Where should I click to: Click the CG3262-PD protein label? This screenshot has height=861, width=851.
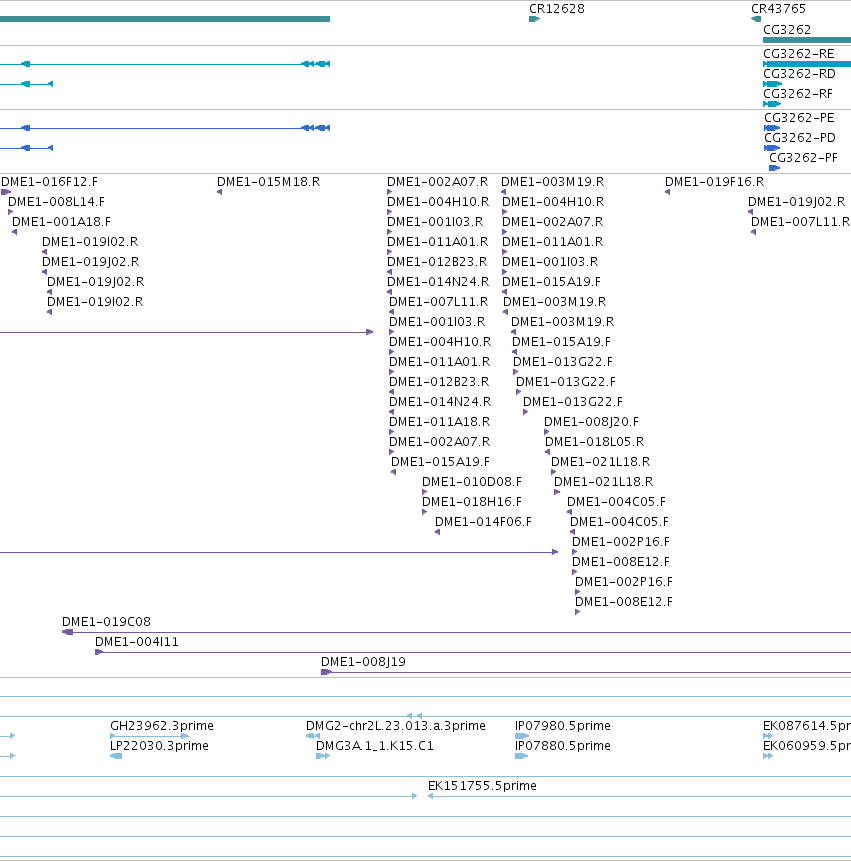pos(800,138)
